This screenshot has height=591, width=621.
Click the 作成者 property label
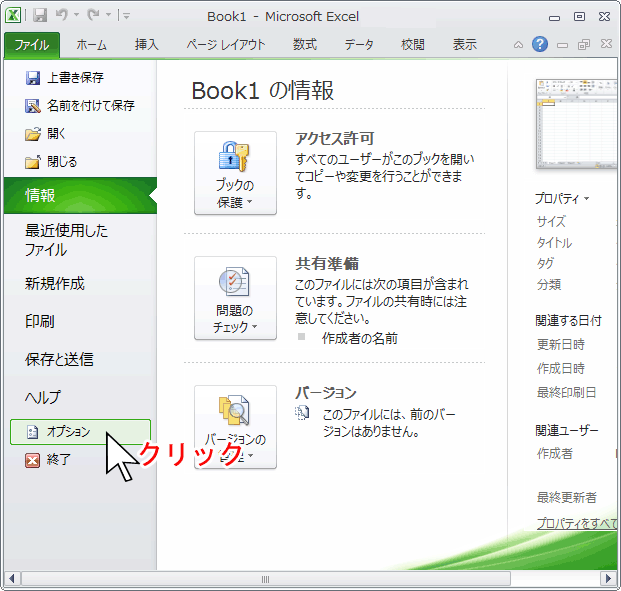click(x=554, y=453)
